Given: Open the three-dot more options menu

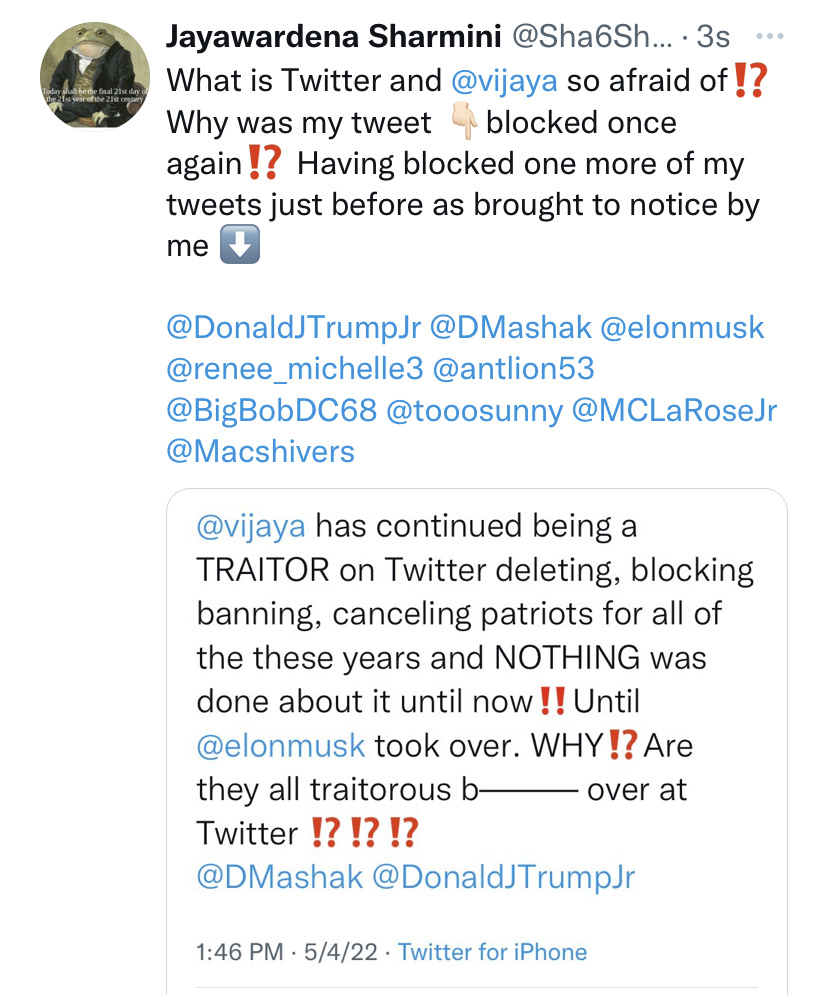Looking at the screenshot, I should coord(771,37).
